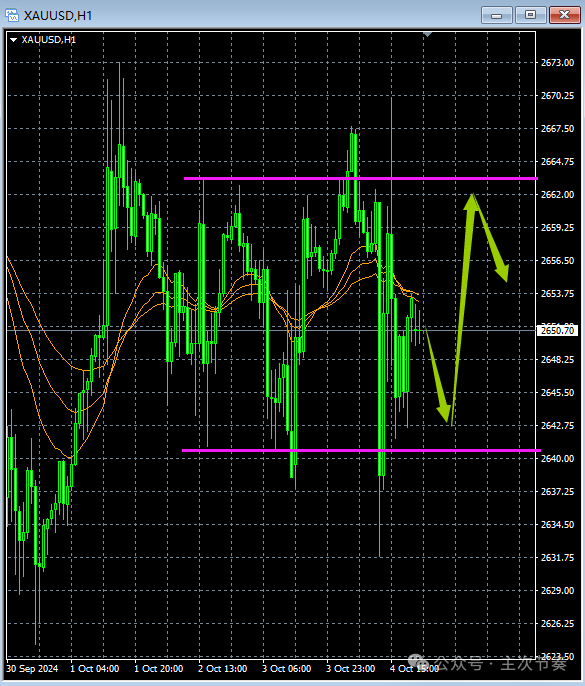Image resolution: width=585 pixels, height=686 pixels.
Task: Click the 2673.00 price scale label
Action: pyautogui.click(x=557, y=63)
